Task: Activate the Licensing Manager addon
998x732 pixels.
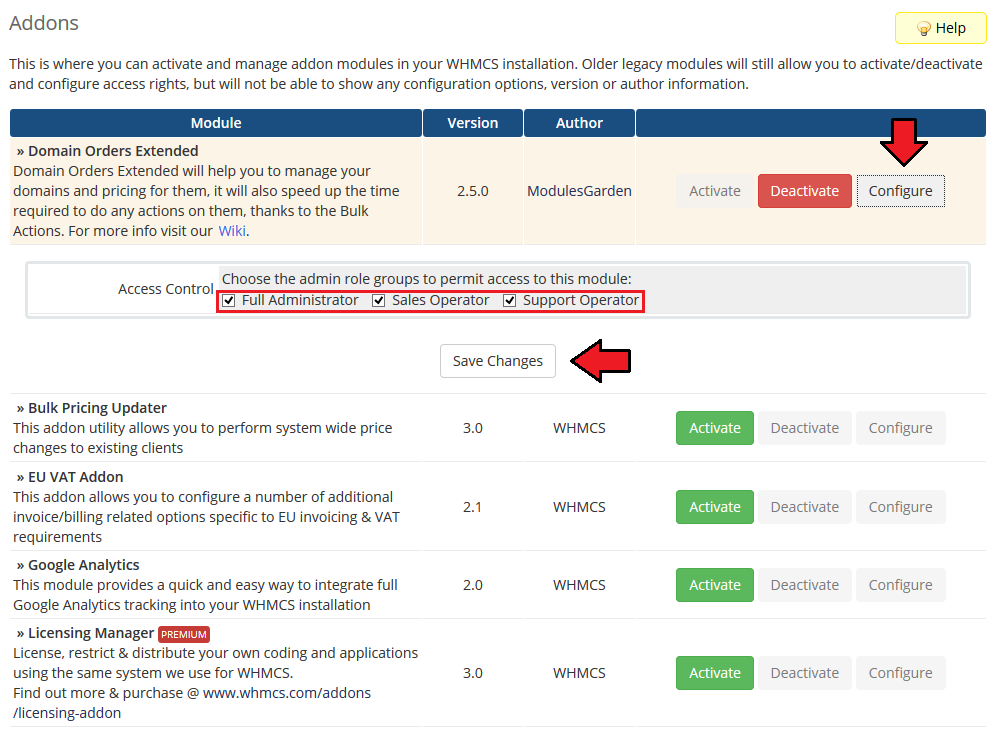Action: pyautogui.click(x=714, y=673)
